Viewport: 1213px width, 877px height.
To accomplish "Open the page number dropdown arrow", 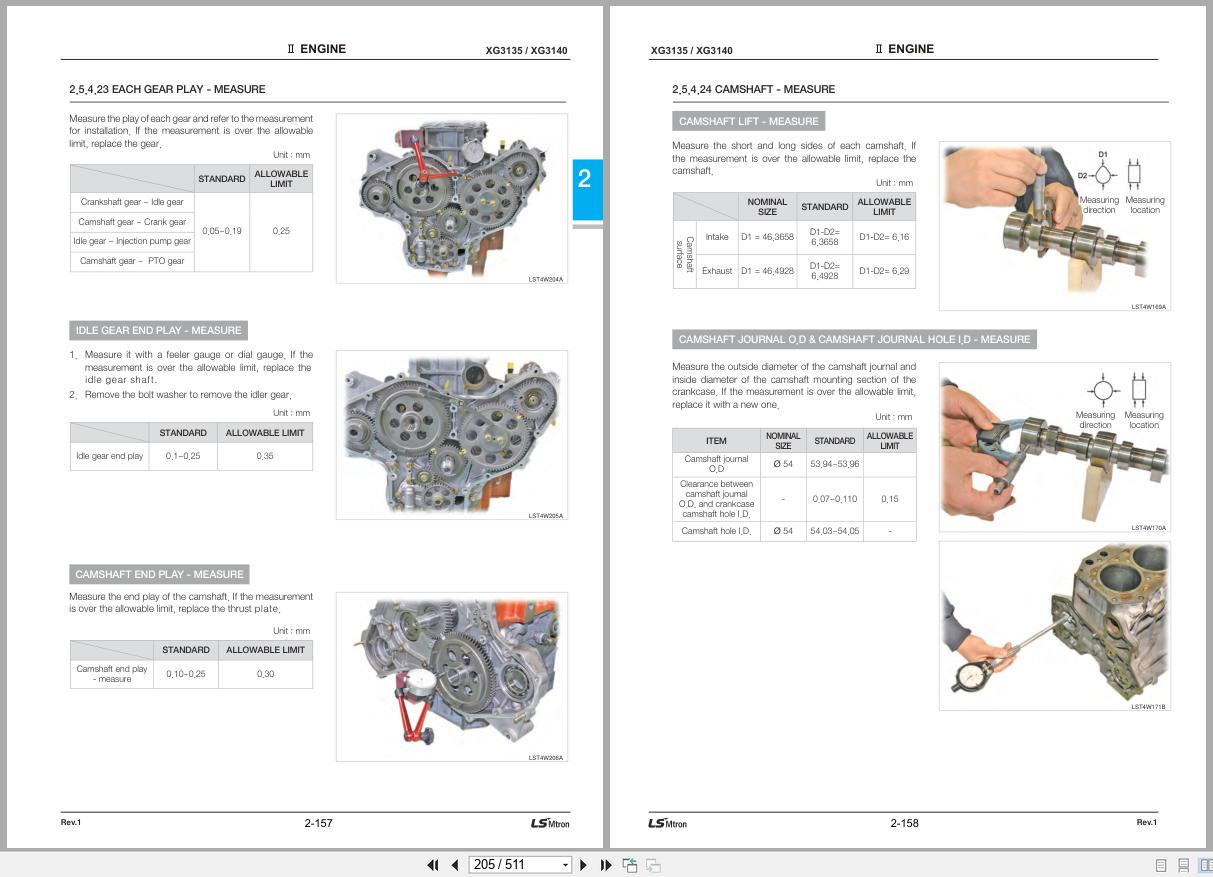I will point(565,865).
